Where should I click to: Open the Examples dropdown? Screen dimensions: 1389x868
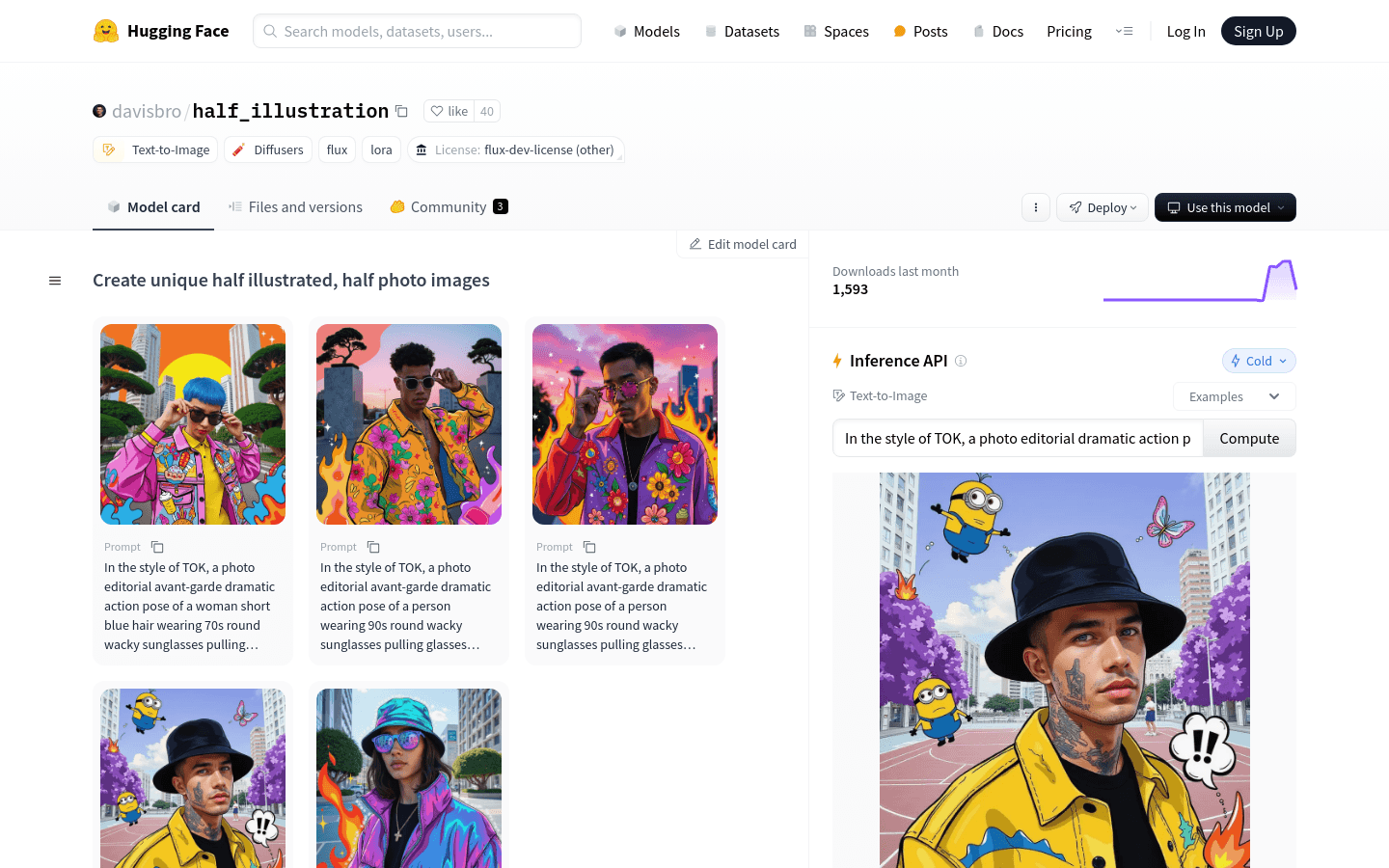click(1235, 396)
